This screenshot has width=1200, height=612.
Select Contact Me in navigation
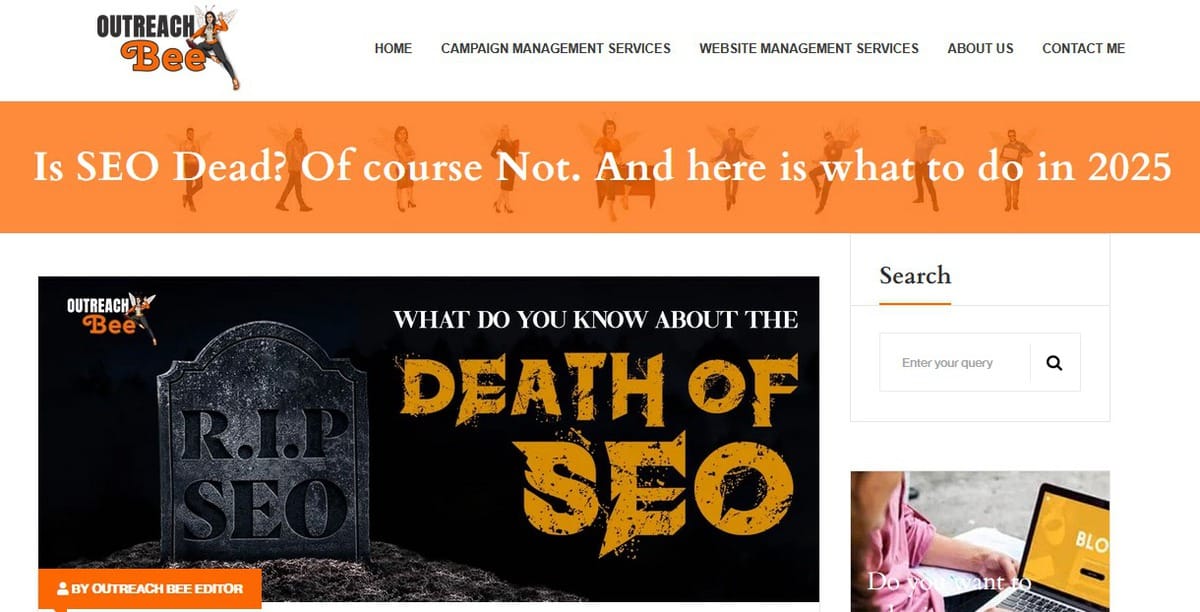[x=1083, y=48]
